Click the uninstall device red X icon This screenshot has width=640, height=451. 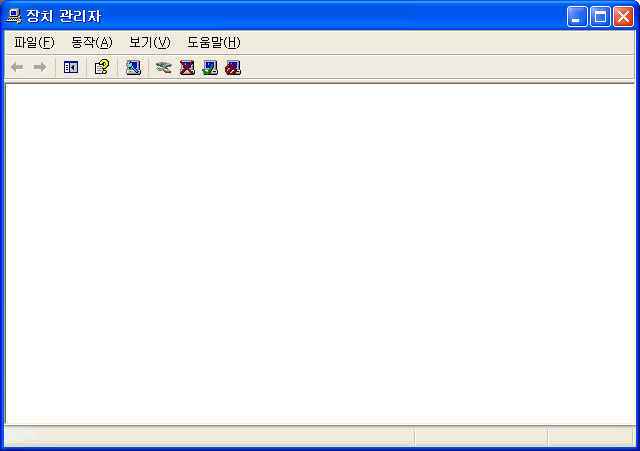coord(187,67)
